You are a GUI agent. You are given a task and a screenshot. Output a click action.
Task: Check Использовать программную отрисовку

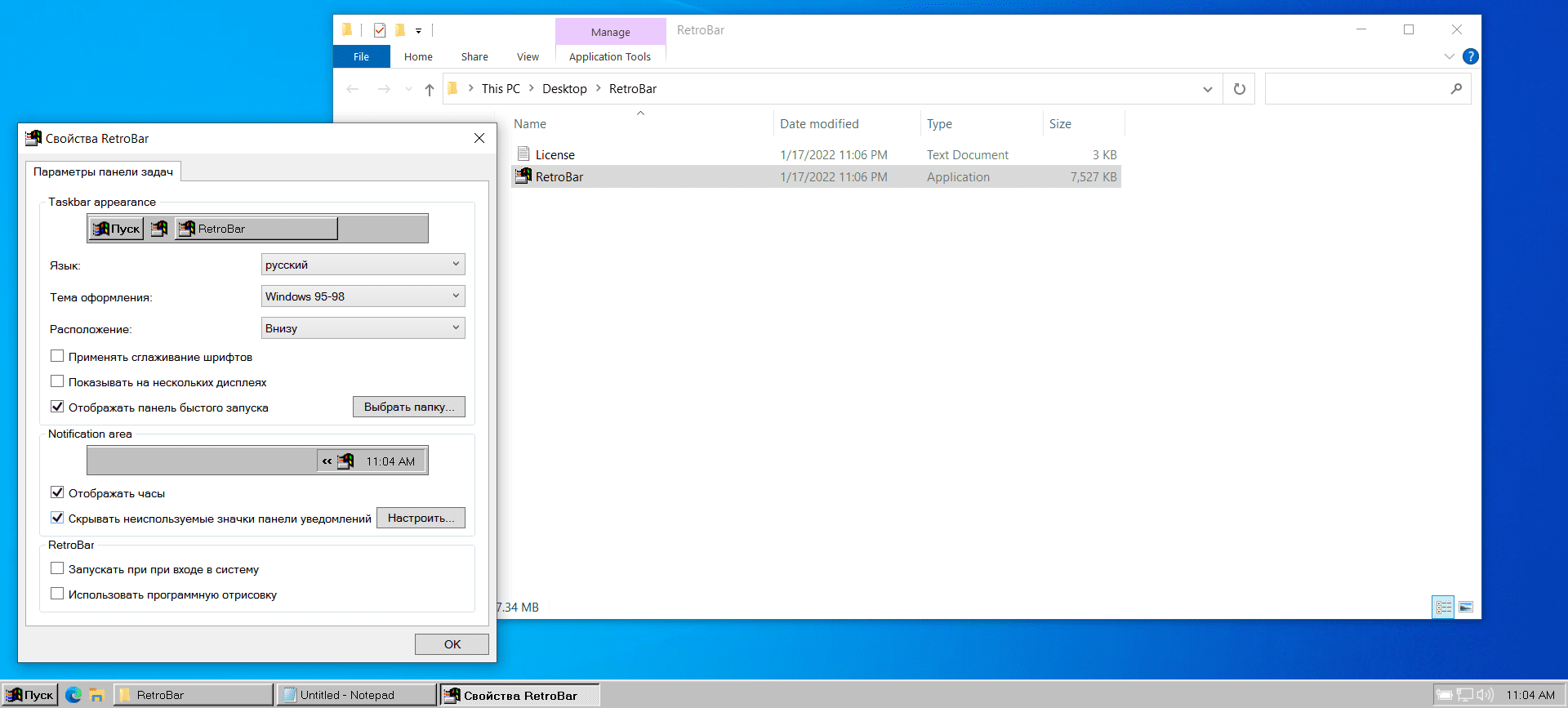tap(57, 594)
